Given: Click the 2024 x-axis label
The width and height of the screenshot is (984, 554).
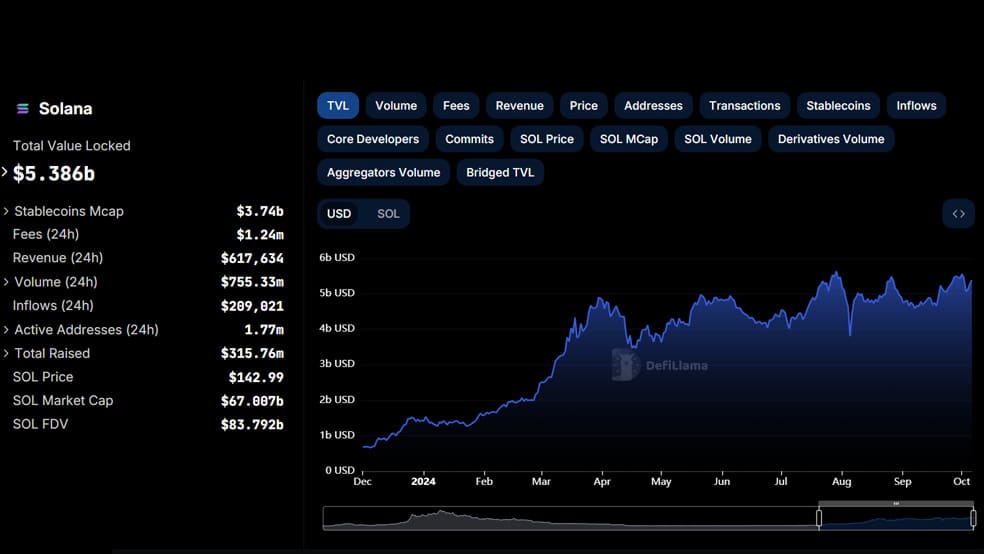Looking at the screenshot, I should (423, 482).
